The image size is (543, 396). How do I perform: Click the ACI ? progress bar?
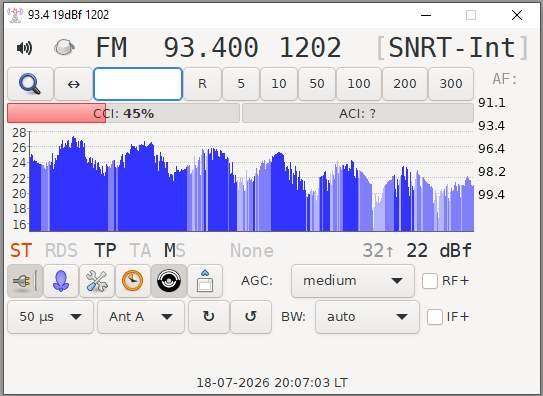pyautogui.click(x=358, y=113)
